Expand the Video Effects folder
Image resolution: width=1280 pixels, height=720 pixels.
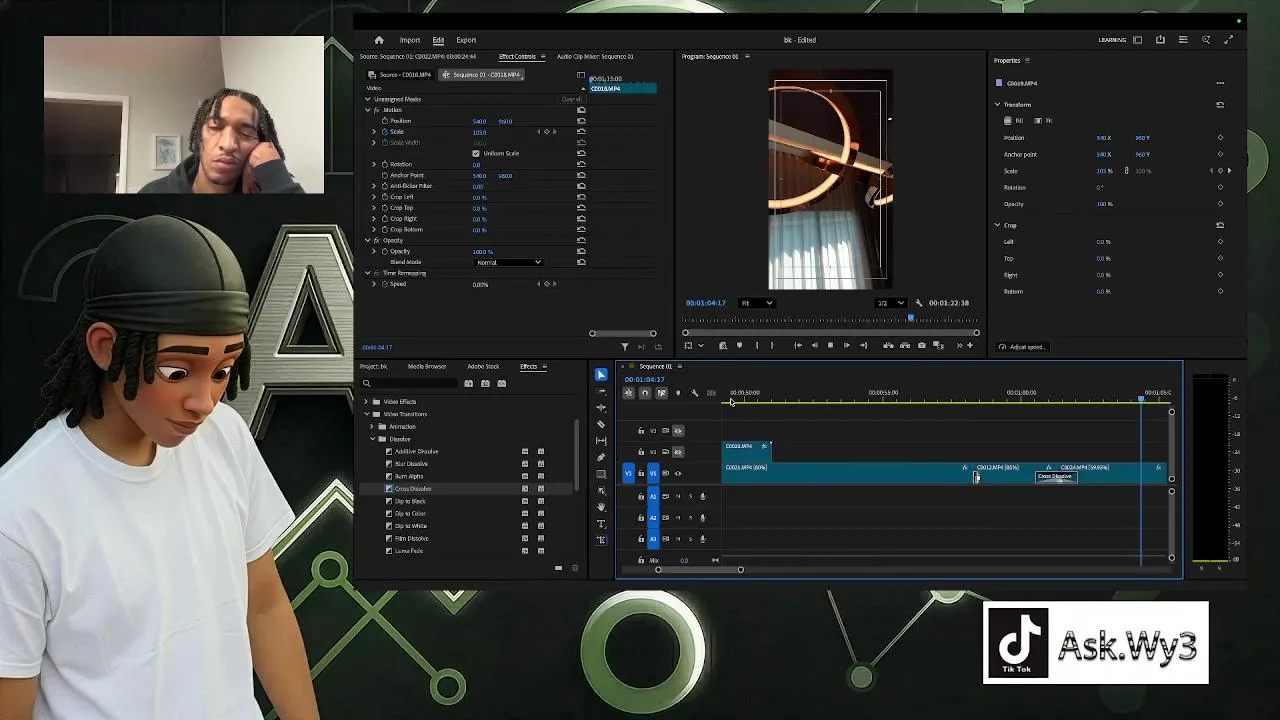click(366, 402)
